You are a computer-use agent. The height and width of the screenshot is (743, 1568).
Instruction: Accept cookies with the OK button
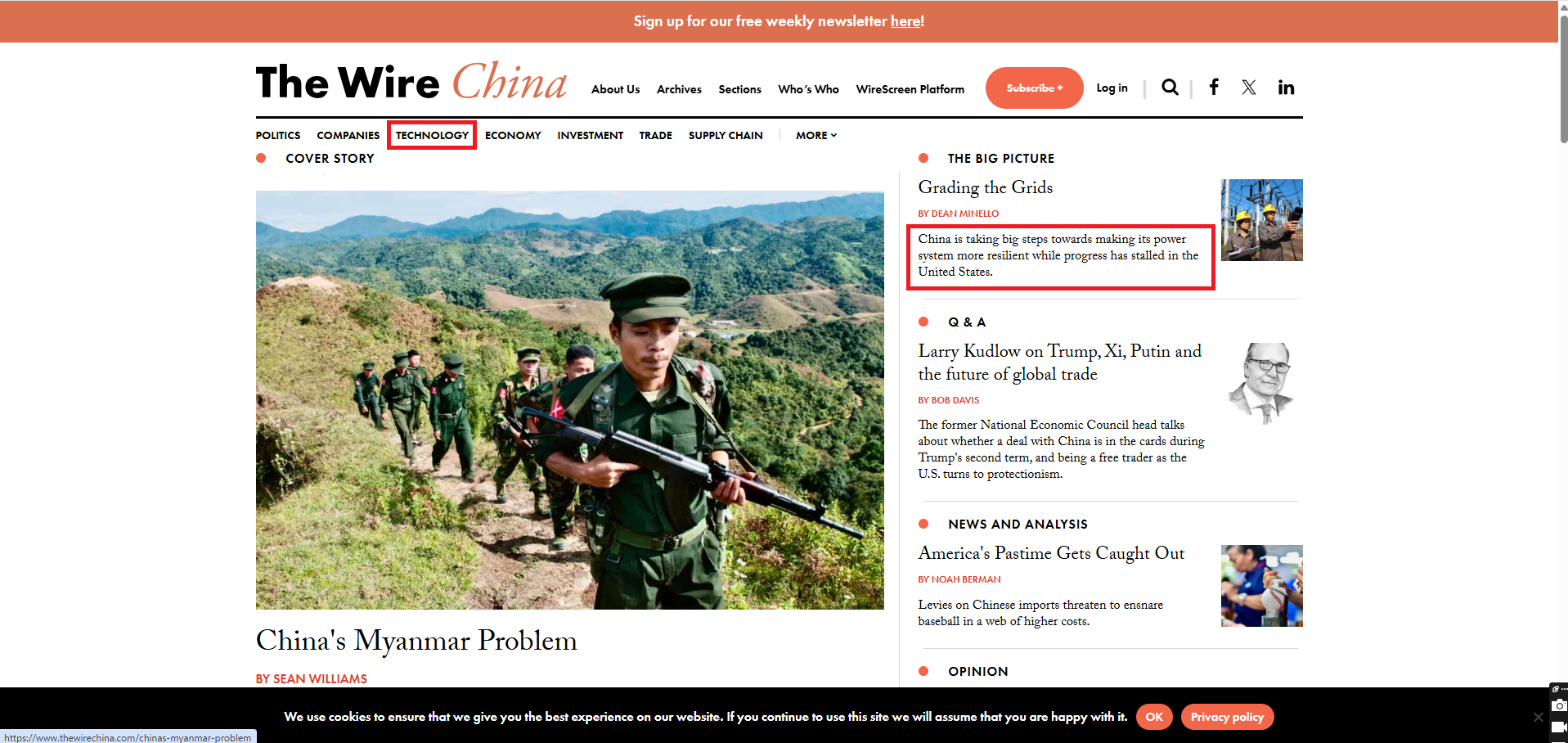(x=1154, y=717)
